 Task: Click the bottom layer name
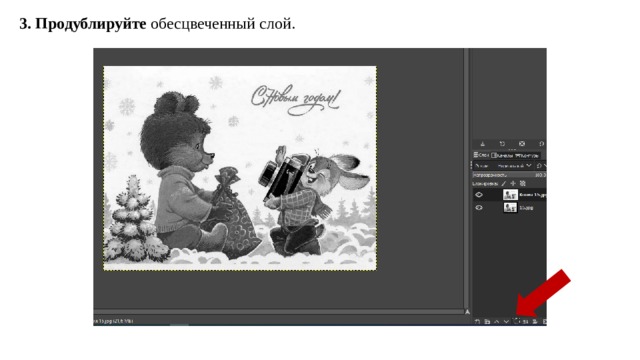pos(526,208)
